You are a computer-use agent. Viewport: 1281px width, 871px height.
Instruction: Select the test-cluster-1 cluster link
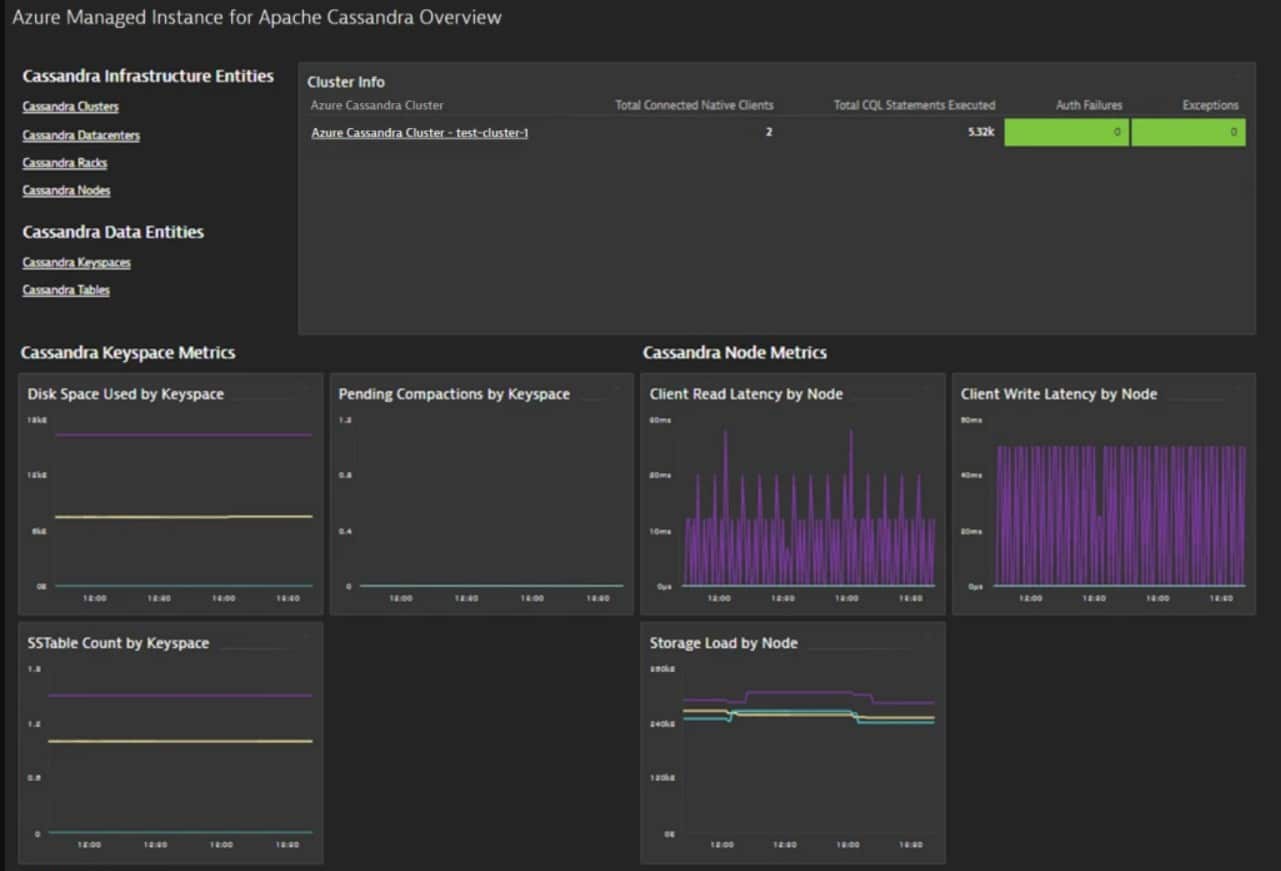(419, 132)
